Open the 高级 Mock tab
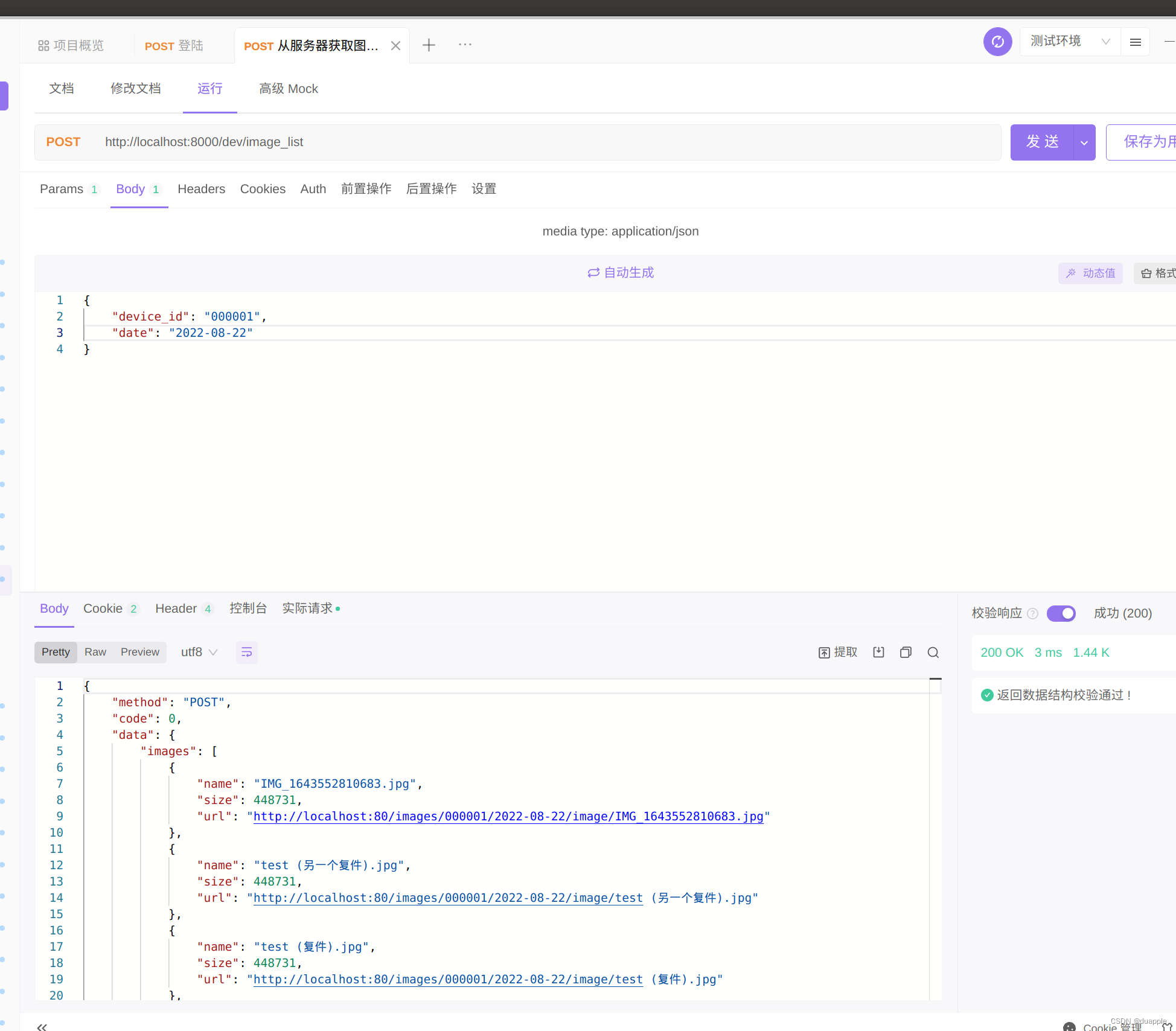1176x1031 pixels. 289,89
